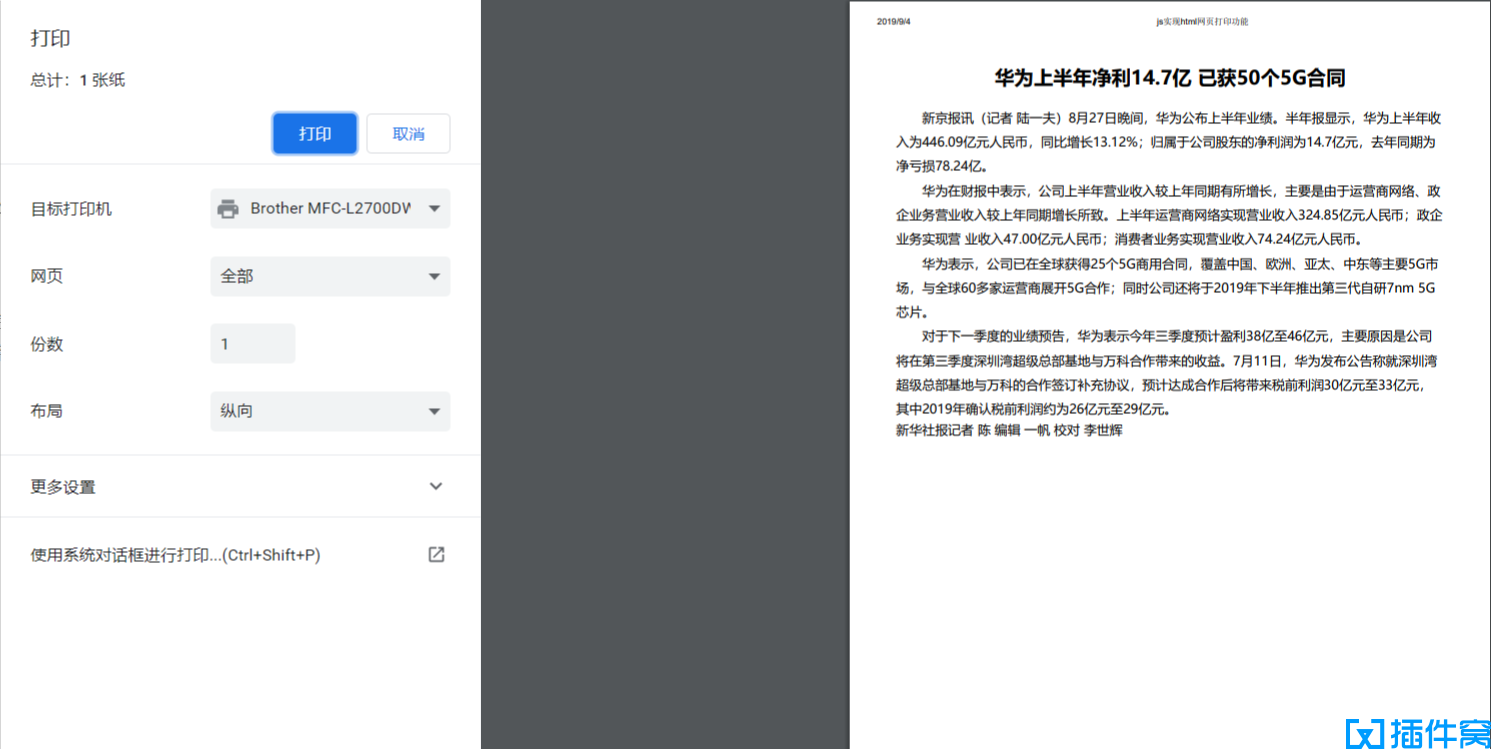Click preview header date 2019/9/4
1491x749 pixels.
894,21
